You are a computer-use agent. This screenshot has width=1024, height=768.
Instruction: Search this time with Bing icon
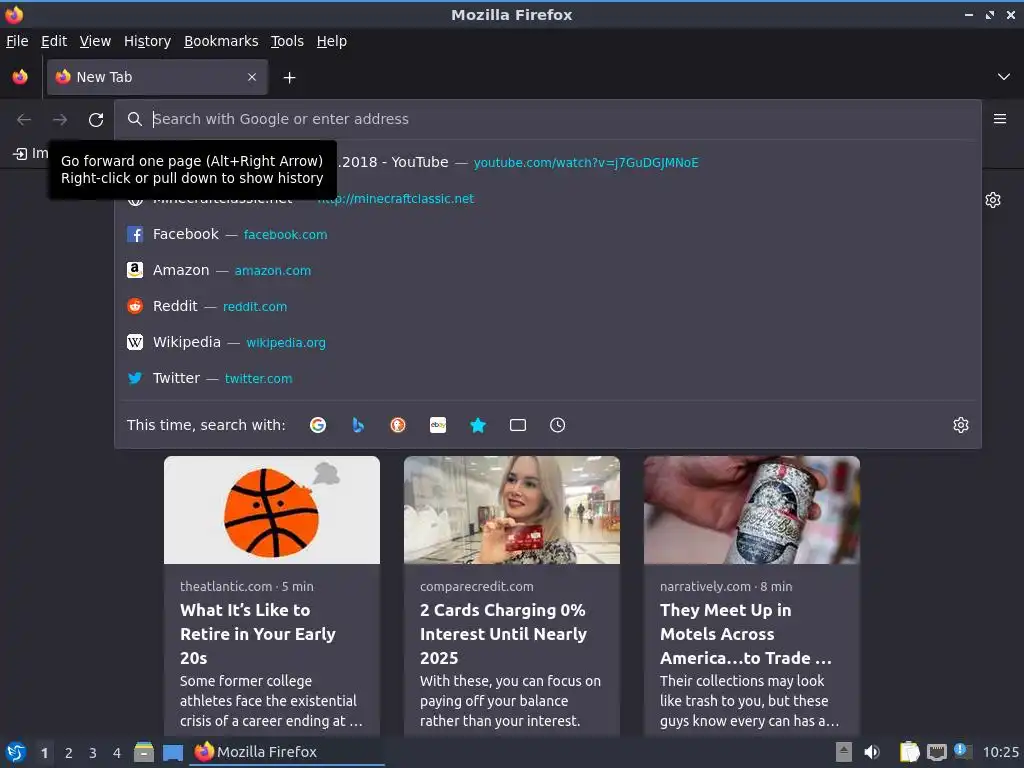tap(358, 425)
